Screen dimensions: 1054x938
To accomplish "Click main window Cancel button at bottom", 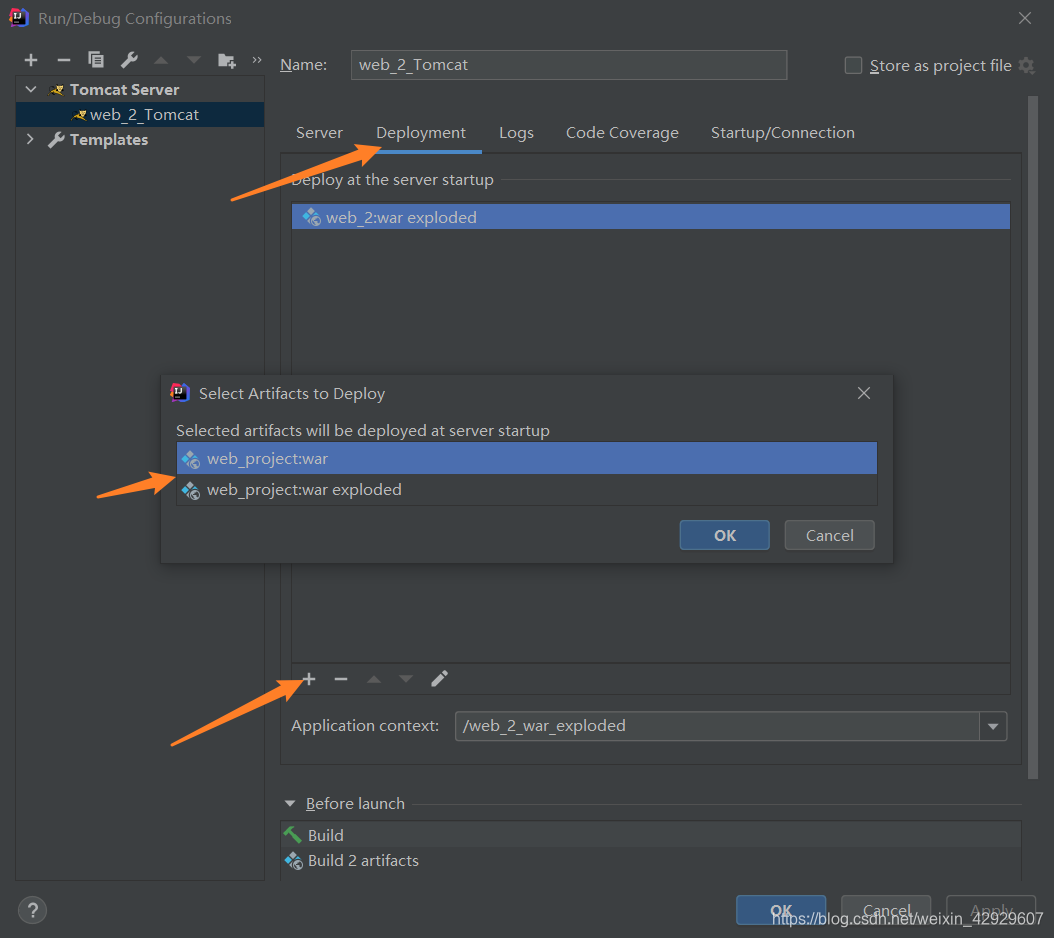I will (886, 910).
